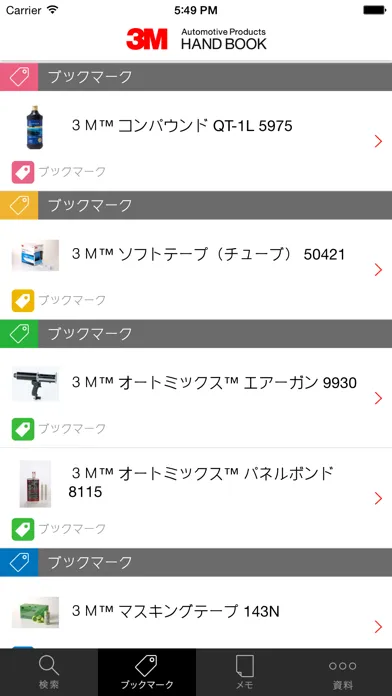Open details via chevron for ソフトテープ 50421
392x696 pixels.
click(x=378, y=270)
